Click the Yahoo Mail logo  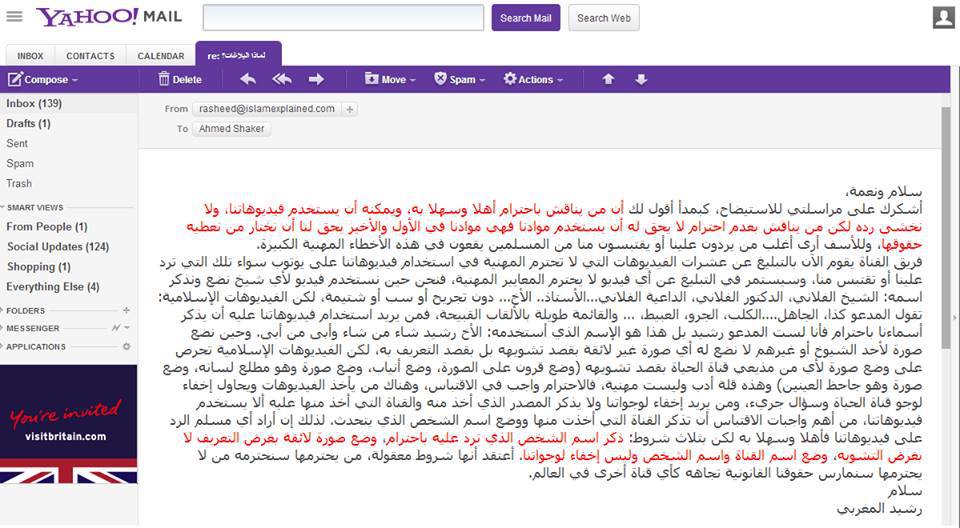point(109,17)
